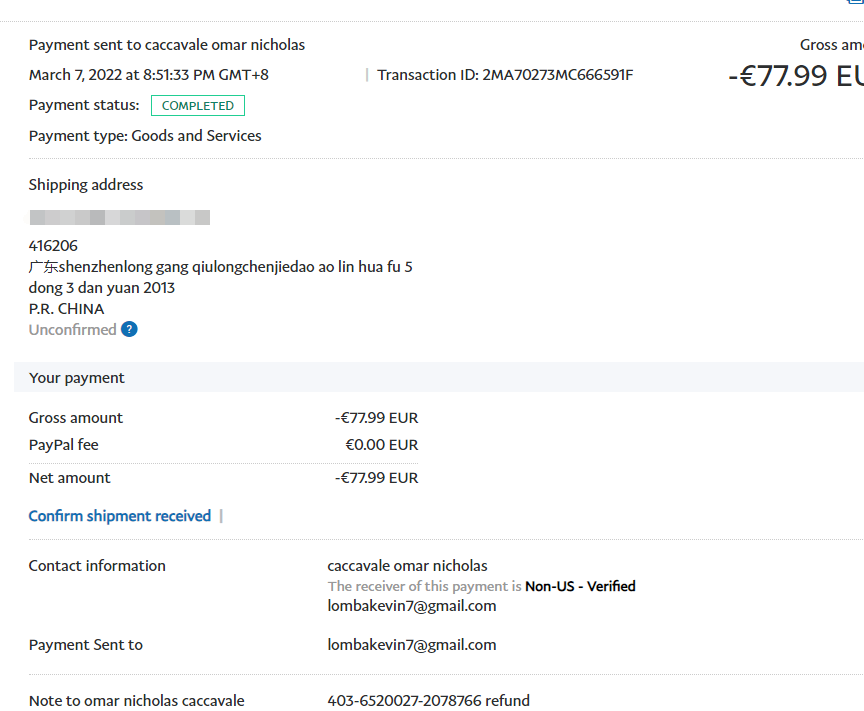Click the help icon beside Unconfirmed
This screenshot has height=711, width=864.
pyautogui.click(x=129, y=330)
